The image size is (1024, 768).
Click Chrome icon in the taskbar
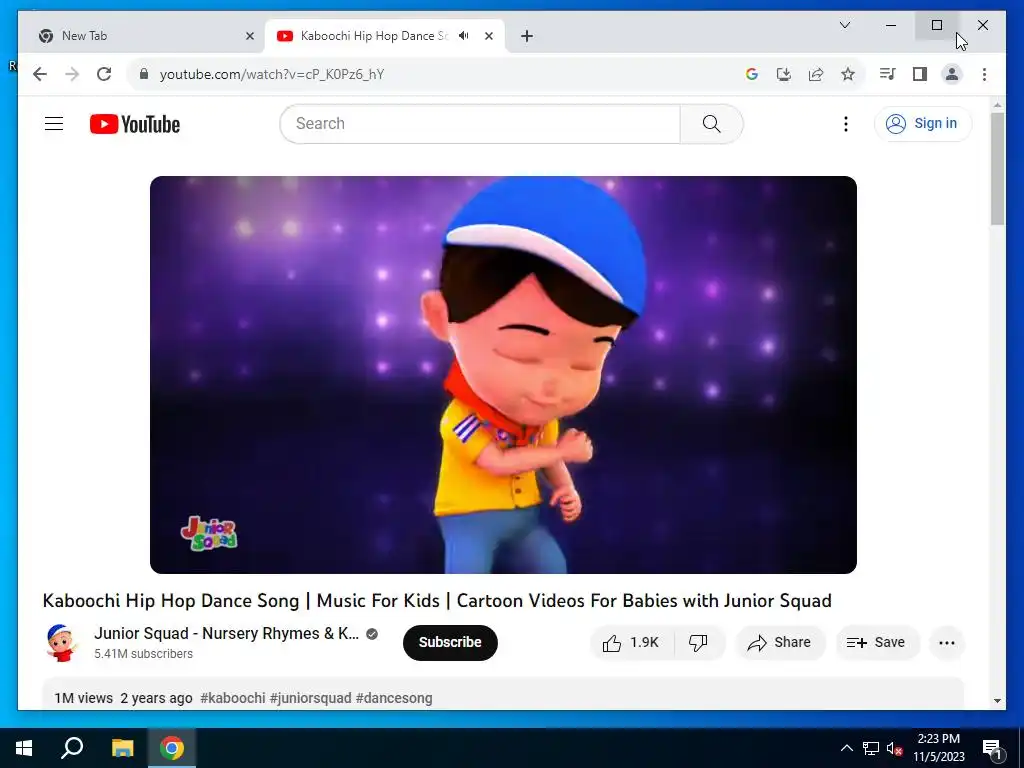click(x=172, y=748)
